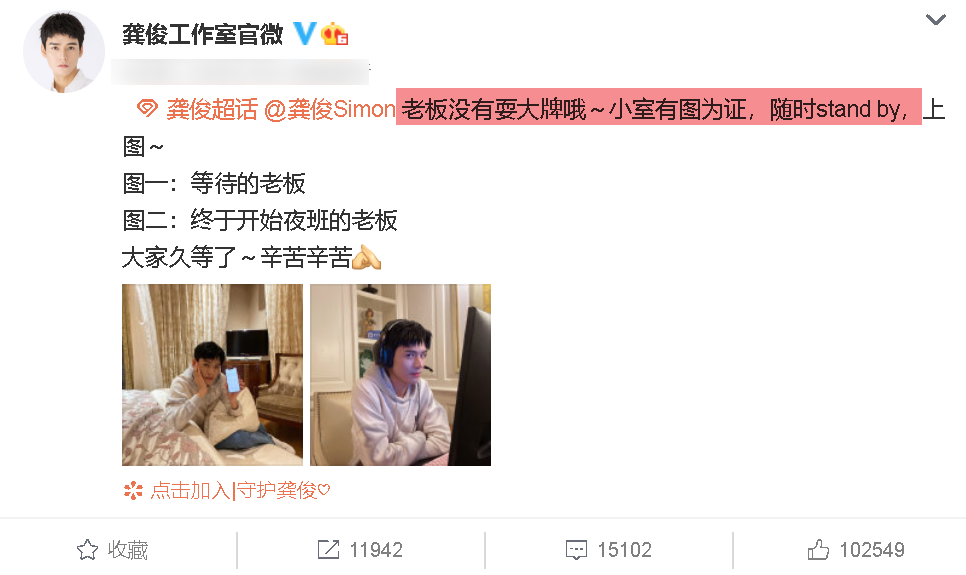Open reposts count 11942
Screen dimensions: 966x575
(x=376, y=550)
